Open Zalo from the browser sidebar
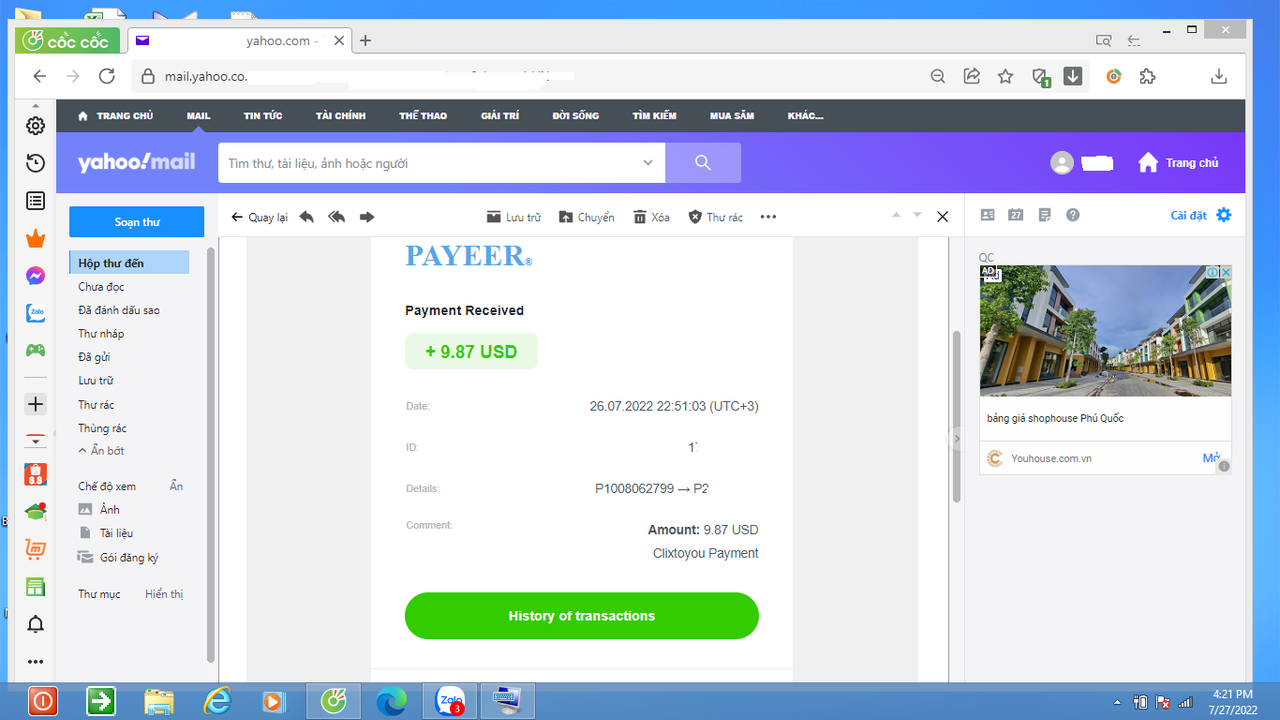This screenshot has height=720, width=1280. tap(35, 313)
